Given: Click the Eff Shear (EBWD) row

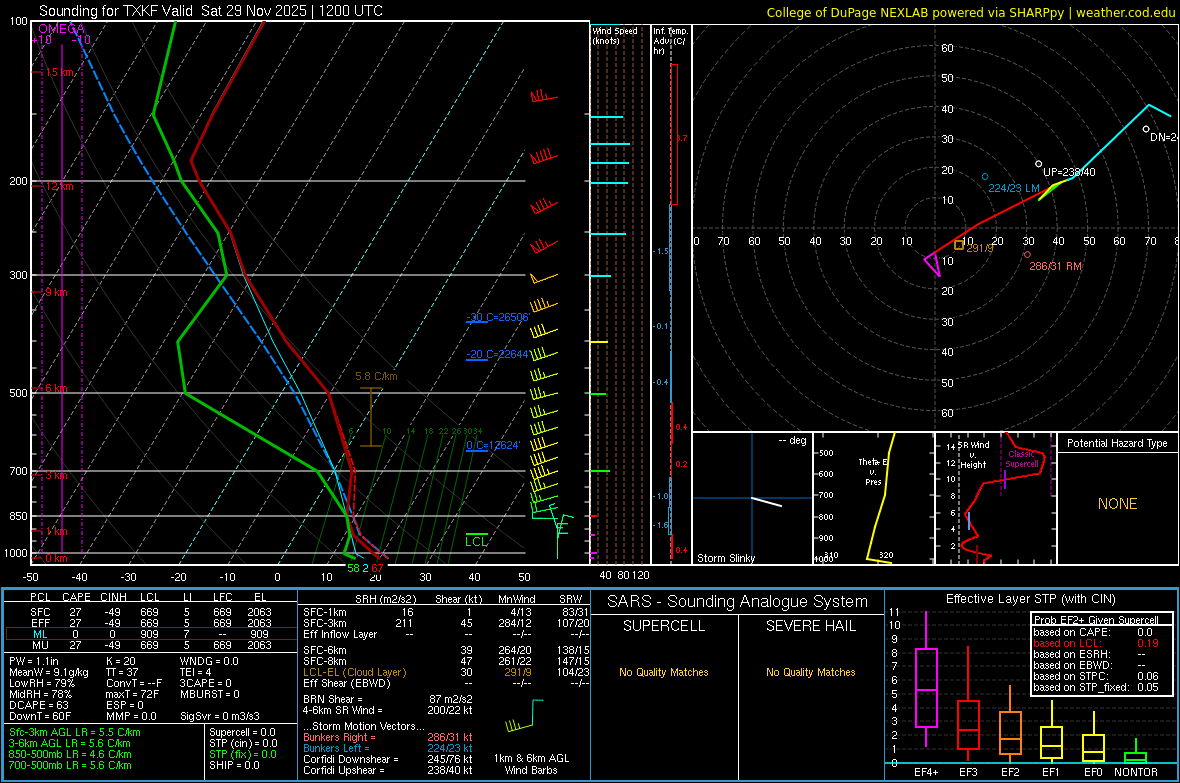Looking at the screenshot, I should [x=446, y=683].
